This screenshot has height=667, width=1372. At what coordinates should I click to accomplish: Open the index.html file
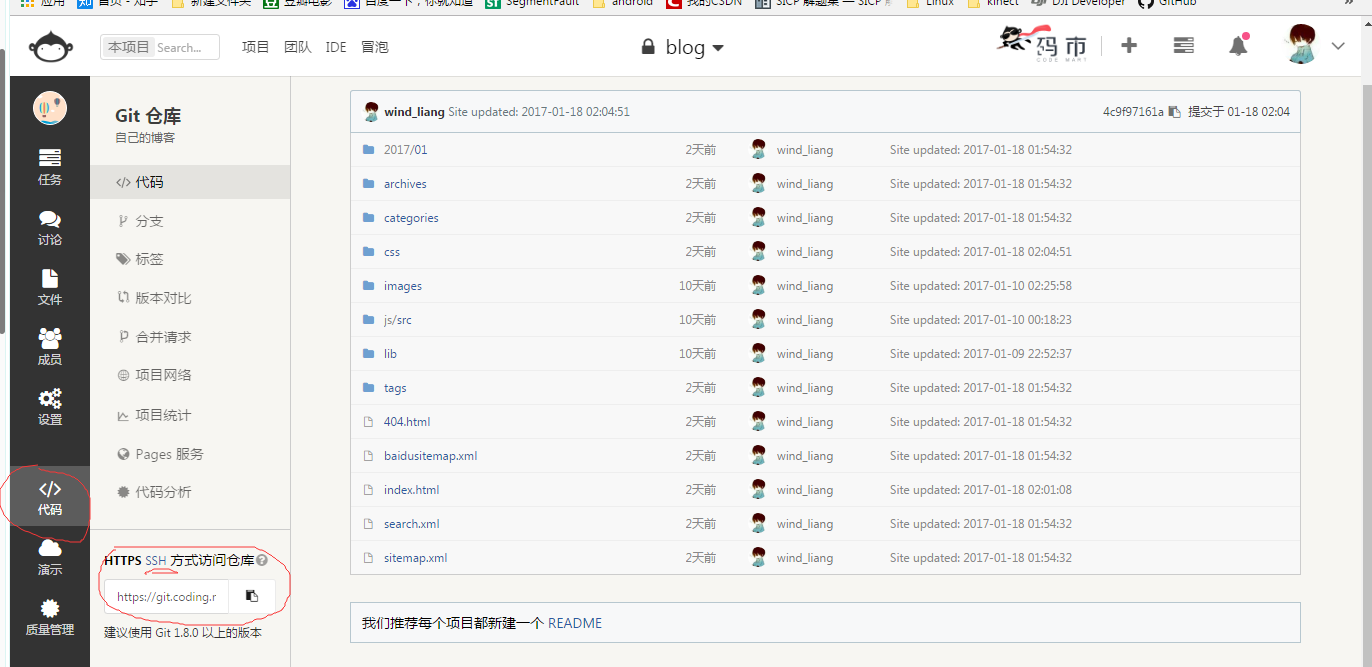(411, 490)
